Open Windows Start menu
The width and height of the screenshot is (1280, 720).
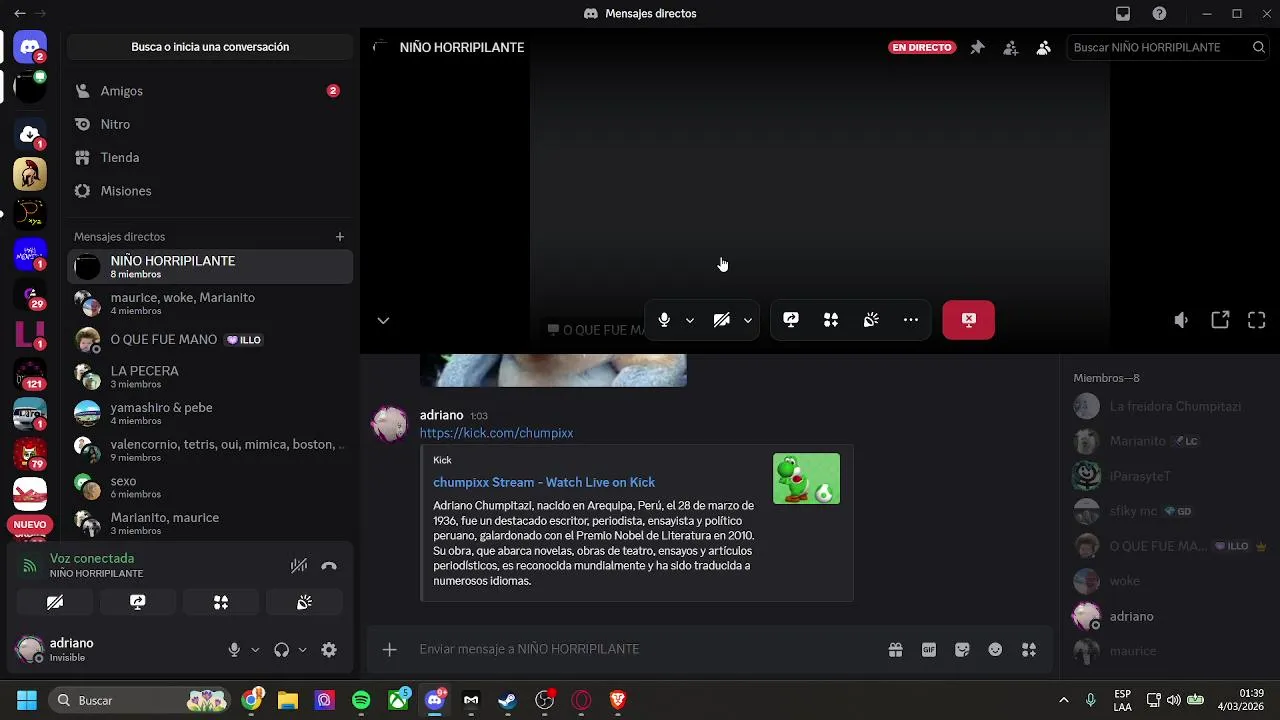click(27, 700)
